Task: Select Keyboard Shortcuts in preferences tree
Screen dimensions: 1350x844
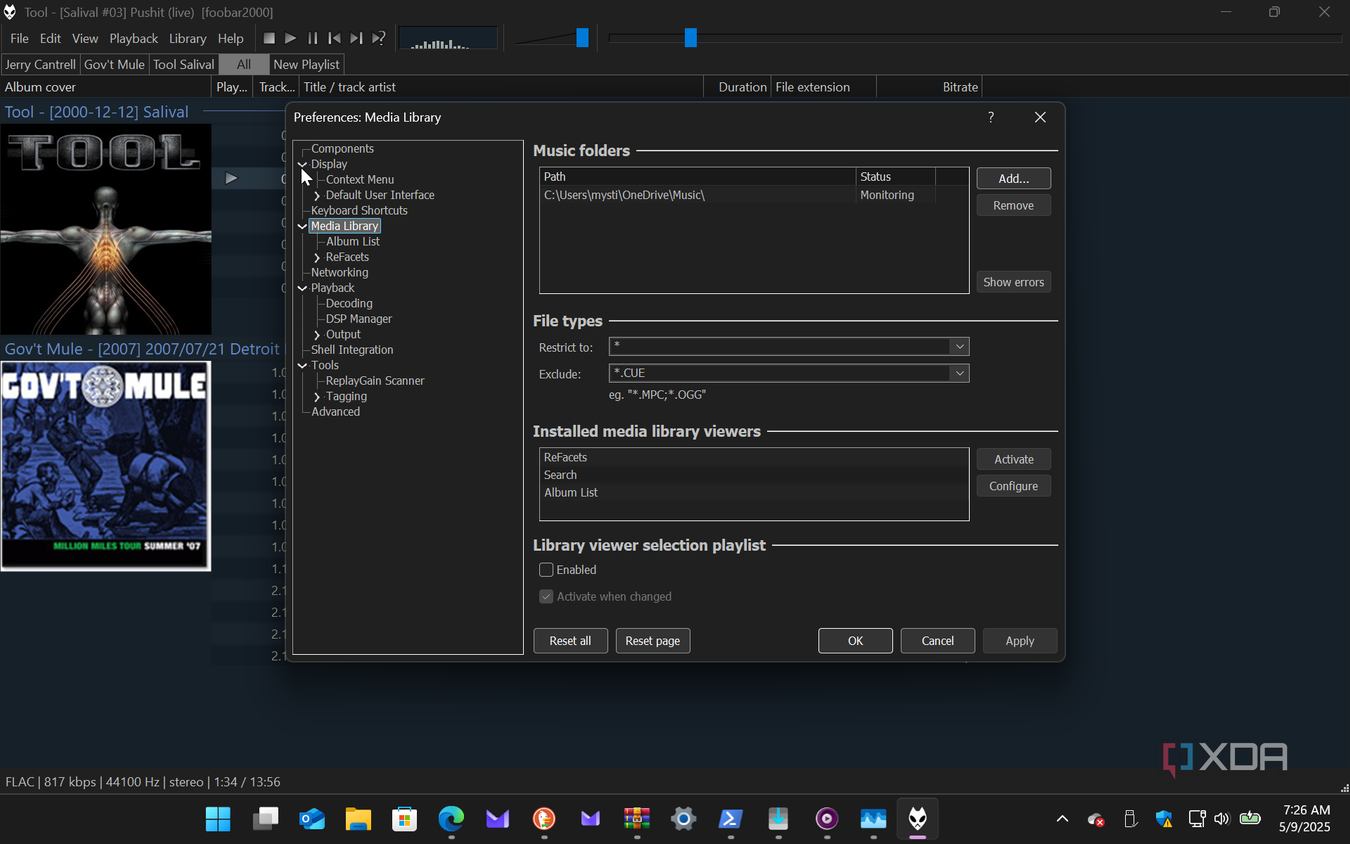Action: pyautogui.click(x=359, y=211)
